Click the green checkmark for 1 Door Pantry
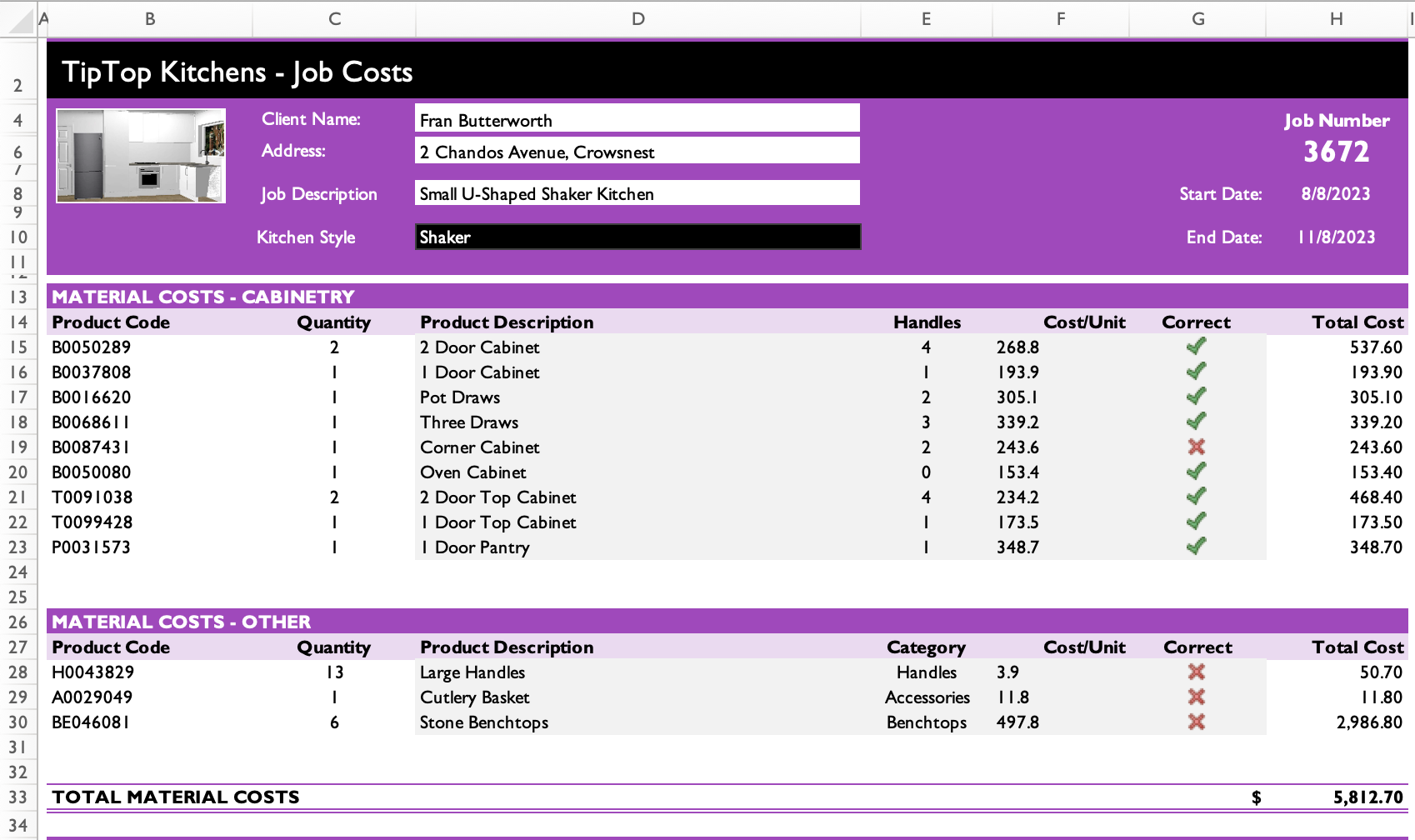This screenshot has height=840, width=1415. point(1197,546)
